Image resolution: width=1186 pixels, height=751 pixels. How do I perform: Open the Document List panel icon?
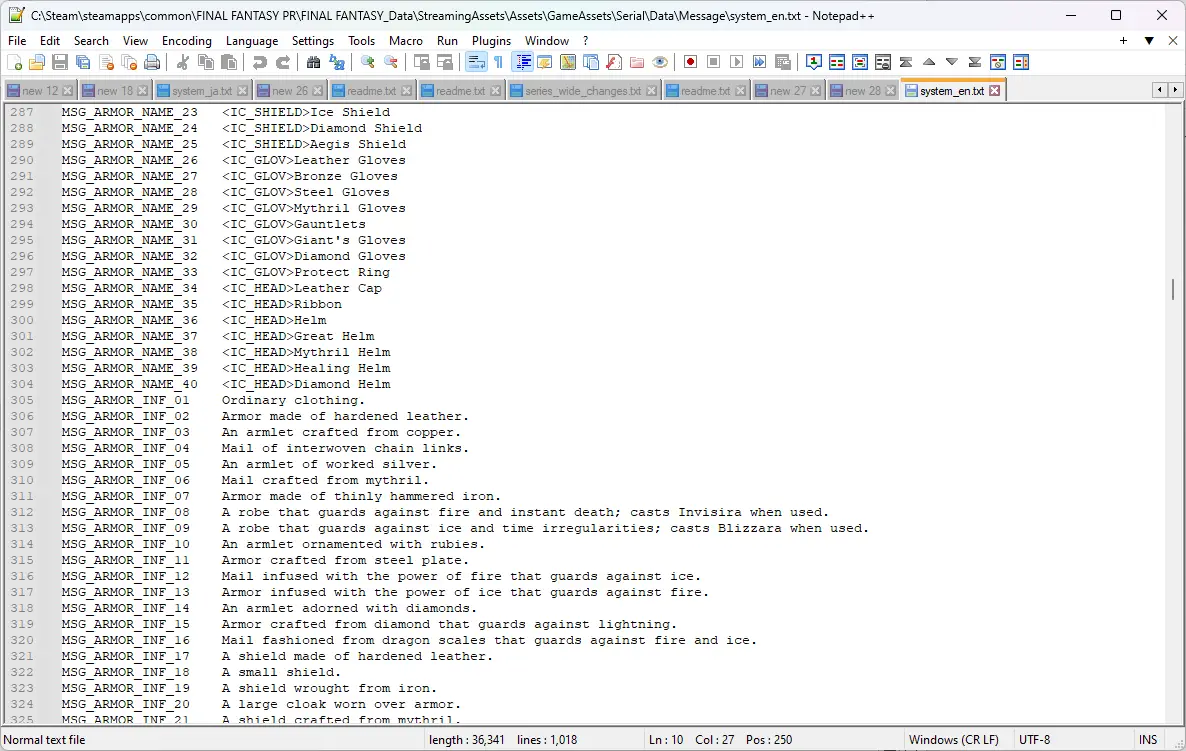coord(591,63)
